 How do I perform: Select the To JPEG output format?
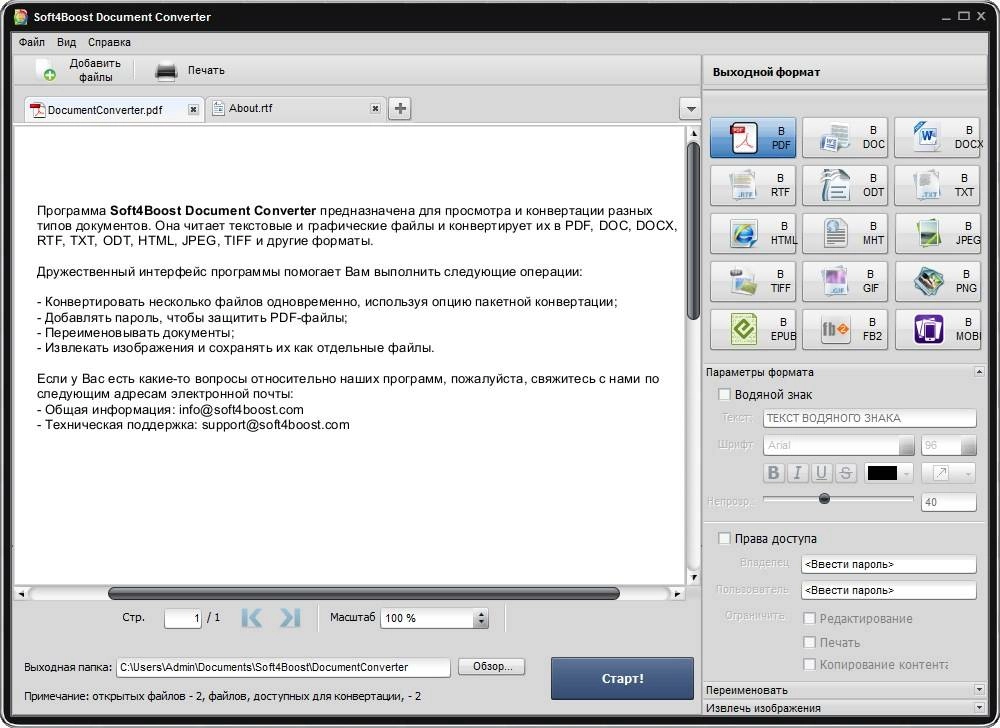point(938,233)
